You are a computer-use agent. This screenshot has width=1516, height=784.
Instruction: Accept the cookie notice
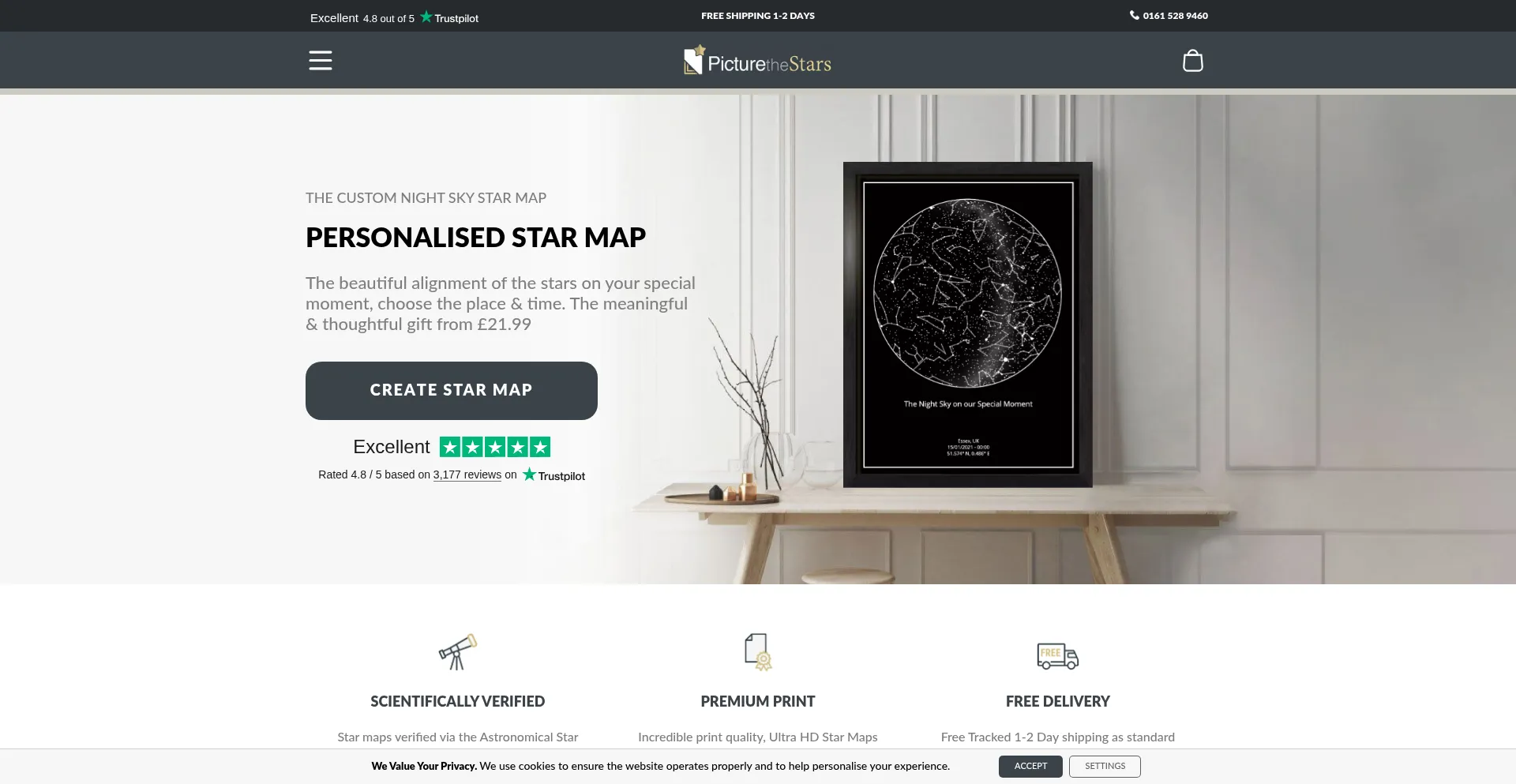coord(1030,767)
